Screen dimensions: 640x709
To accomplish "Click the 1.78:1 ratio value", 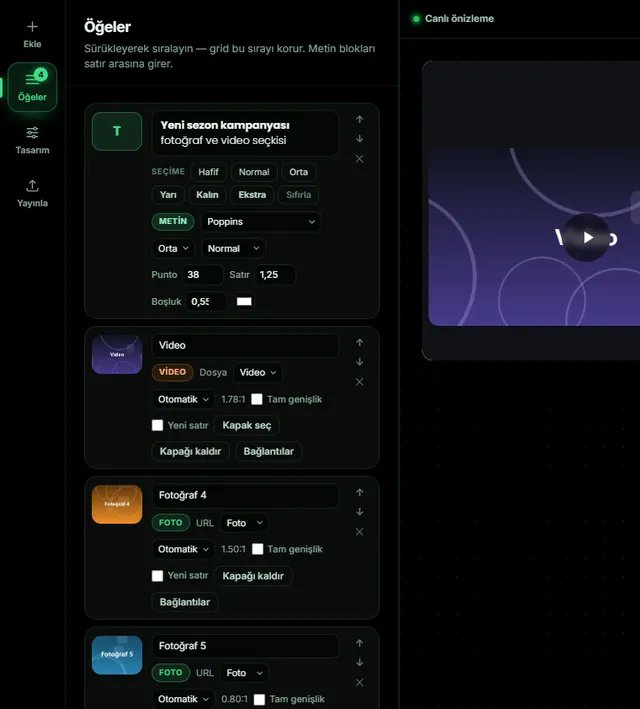I will coord(233,399).
